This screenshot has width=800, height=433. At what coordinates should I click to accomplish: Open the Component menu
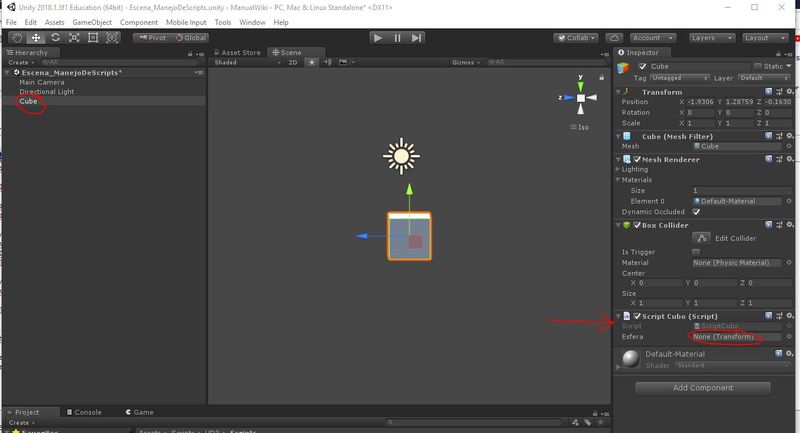click(139, 22)
